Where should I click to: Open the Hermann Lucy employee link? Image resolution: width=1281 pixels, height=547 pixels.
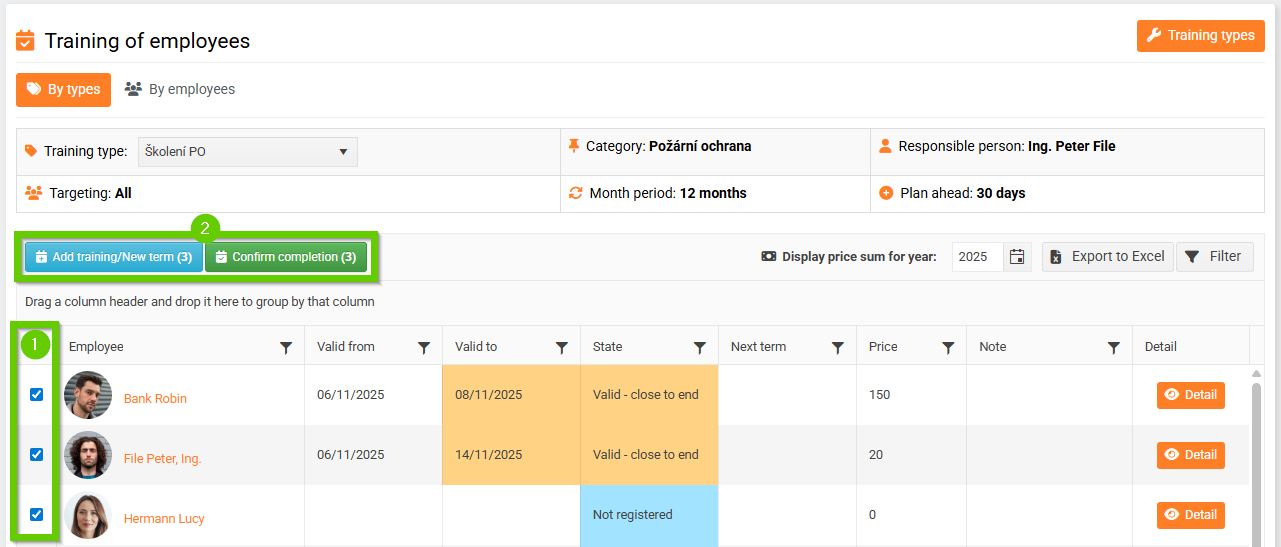pos(164,518)
